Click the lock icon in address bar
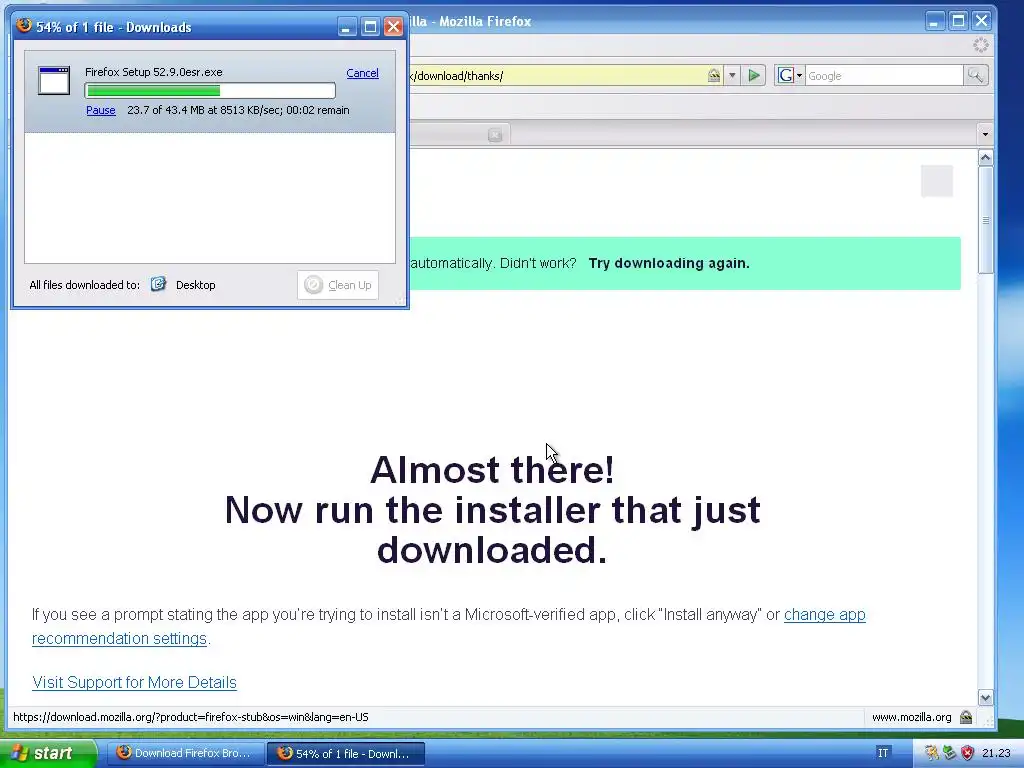Viewport: 1024px width, 768px height. point(714,75)
